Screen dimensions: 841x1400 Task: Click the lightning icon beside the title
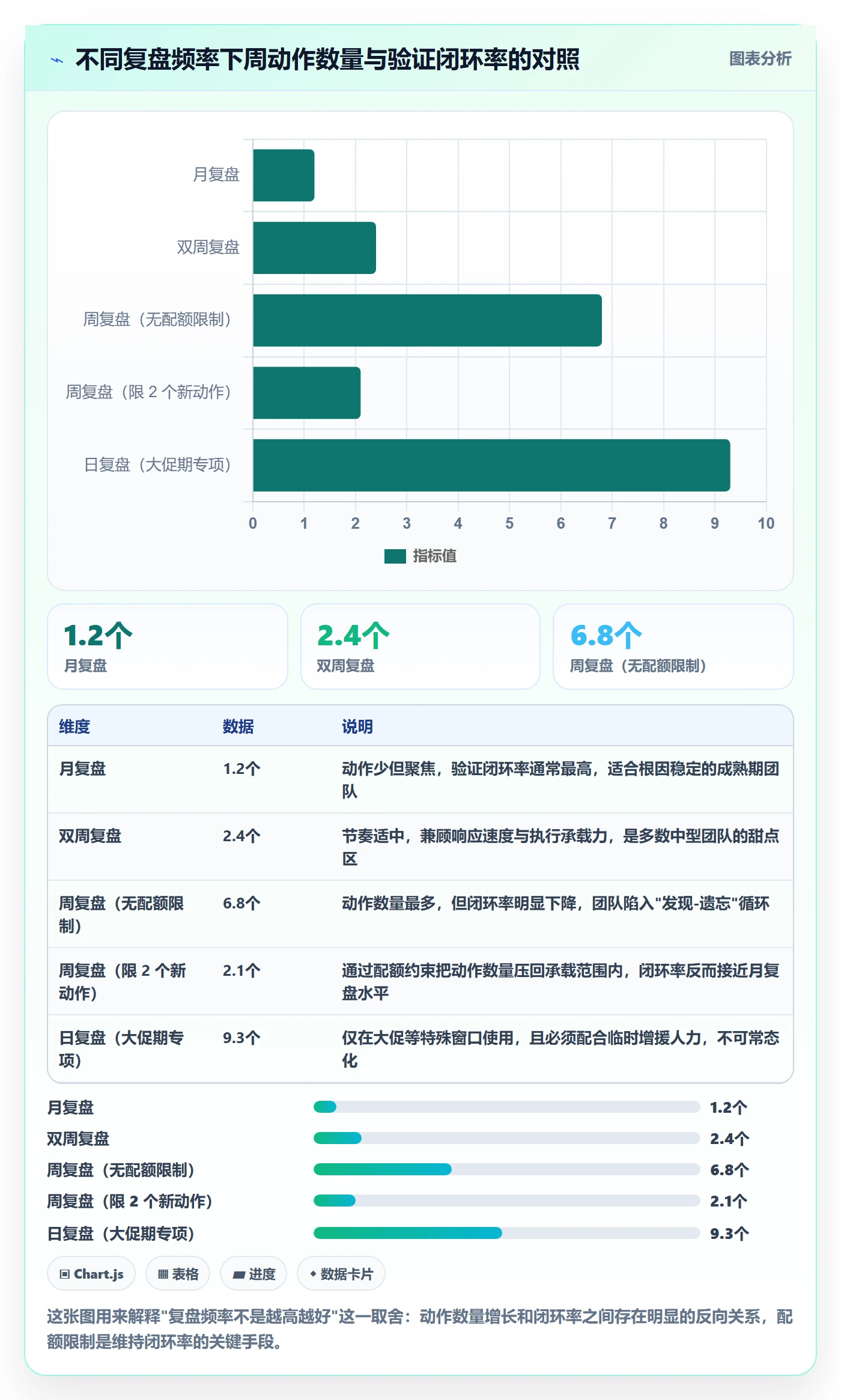(57, 60)
